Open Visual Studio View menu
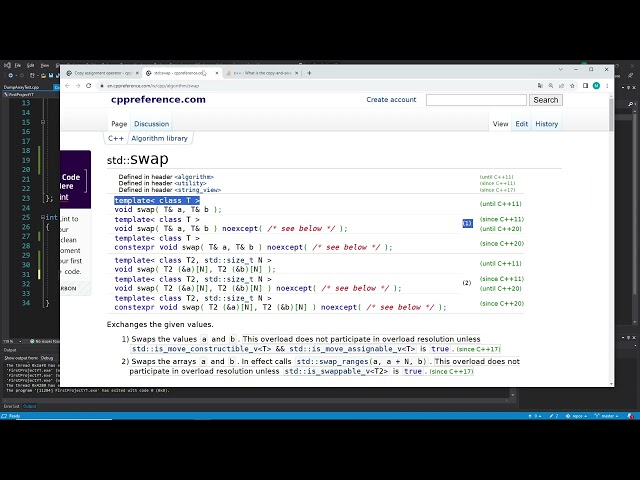This screenshot has height=480, width=640. tap(45, 65)
